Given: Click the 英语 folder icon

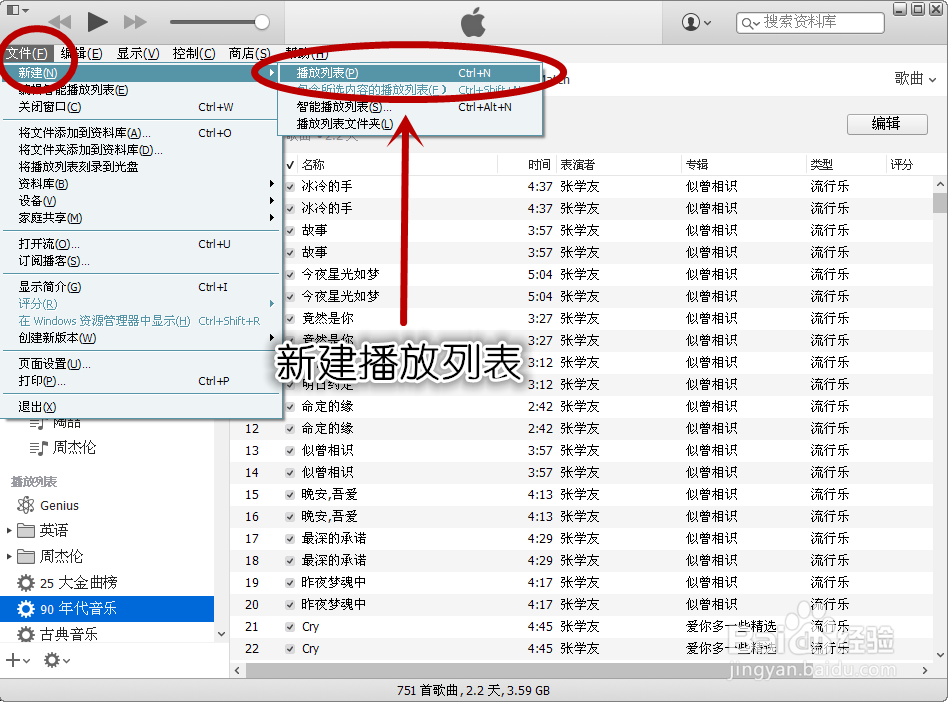Looking at the screenshot, I should point(26,530).
